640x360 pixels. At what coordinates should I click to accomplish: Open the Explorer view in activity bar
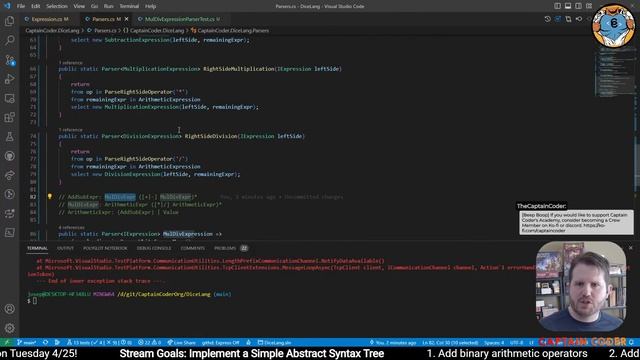(9, 21)
